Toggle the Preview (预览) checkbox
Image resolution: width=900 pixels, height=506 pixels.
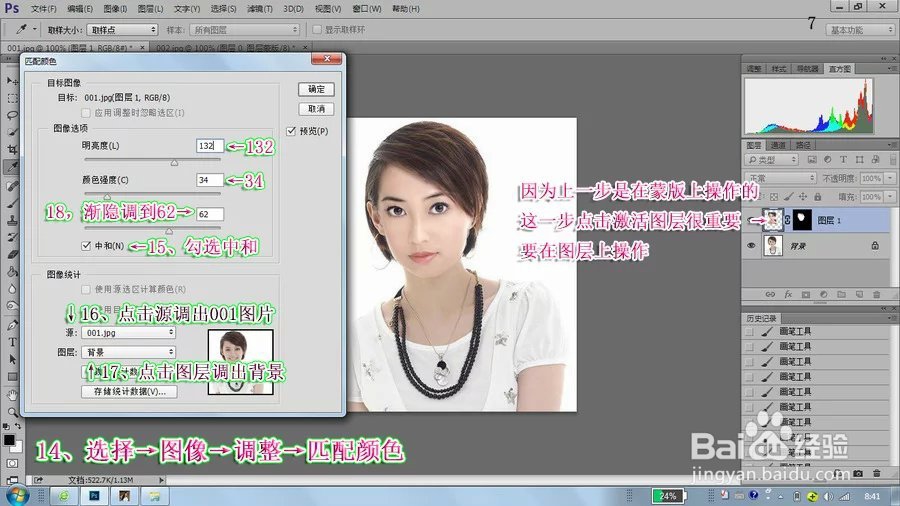(291, 131)
